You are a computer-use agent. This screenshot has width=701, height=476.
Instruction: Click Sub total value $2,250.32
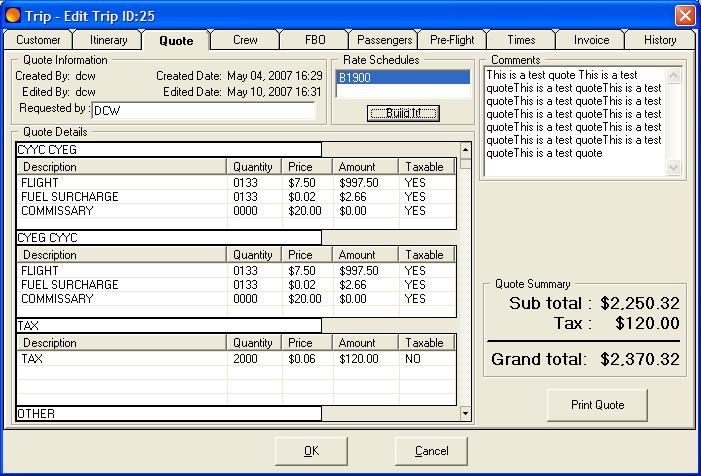click(x=640, y=303)
